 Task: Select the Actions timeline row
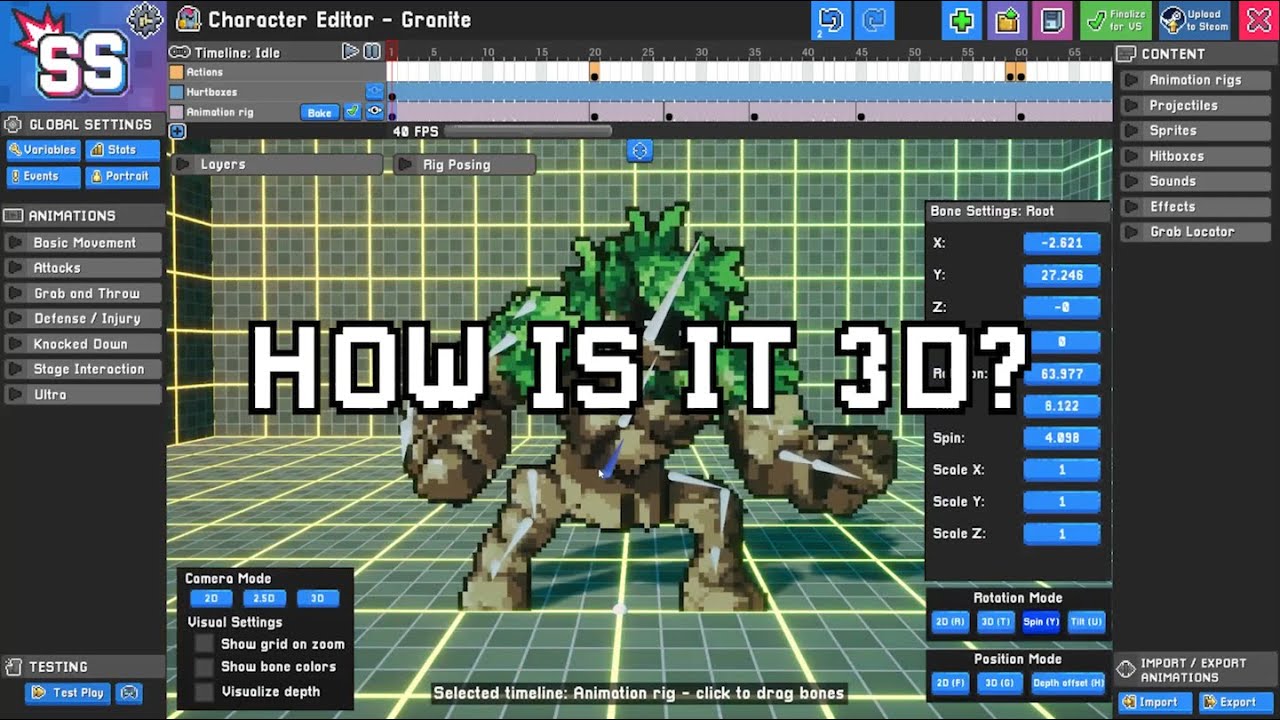640,72
